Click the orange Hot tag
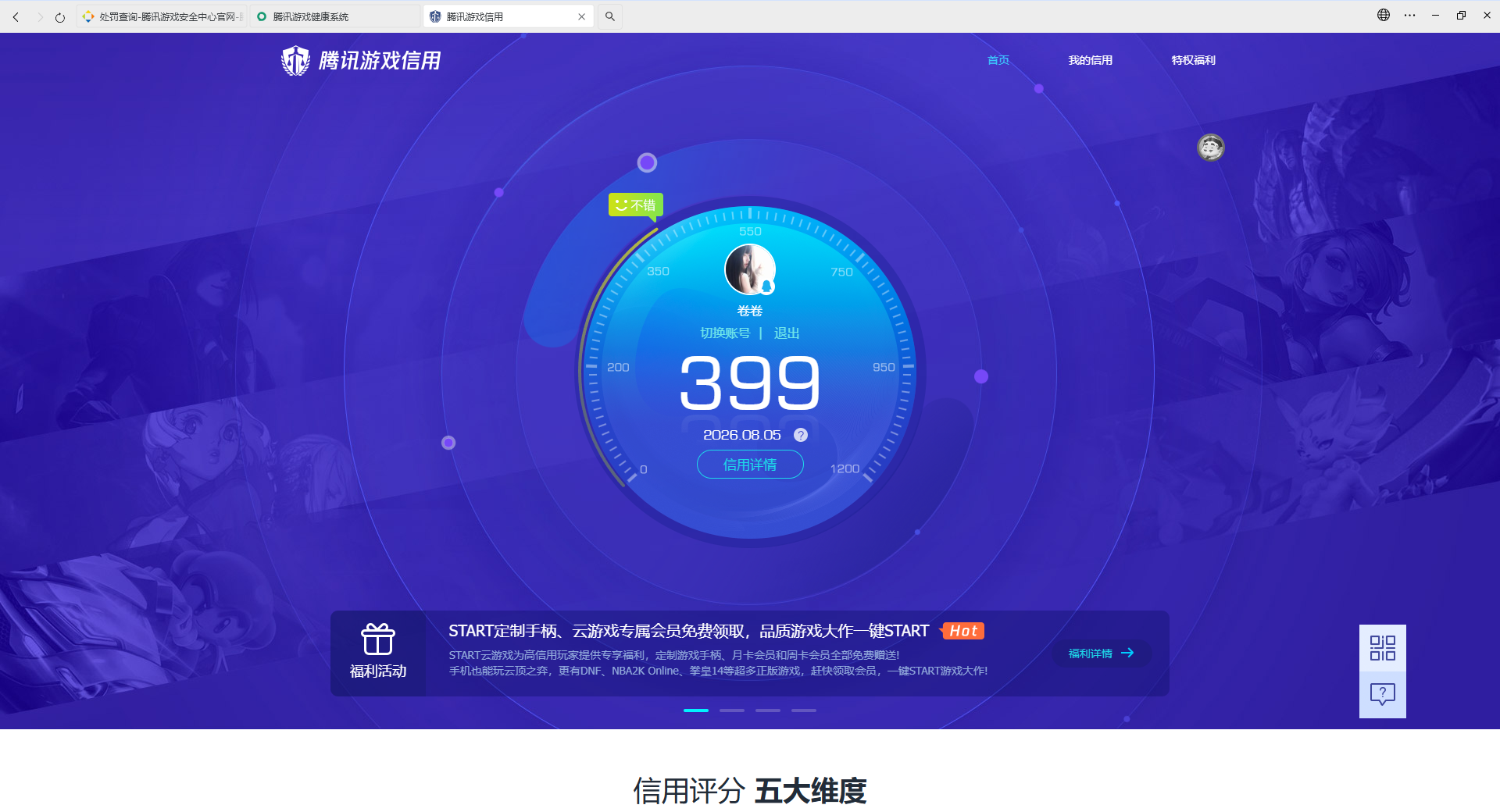 point(962,631)
